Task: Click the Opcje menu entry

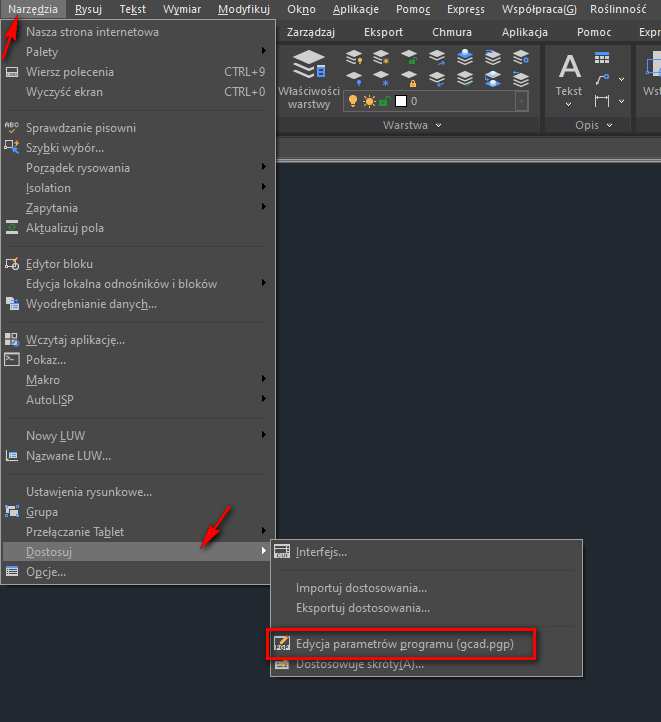Action: [x=46, y=572]
